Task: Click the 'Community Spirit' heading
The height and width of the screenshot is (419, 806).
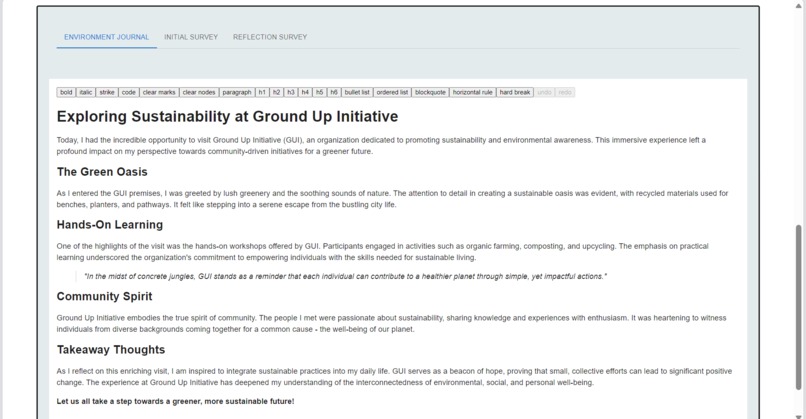Action: click(104, 297)
